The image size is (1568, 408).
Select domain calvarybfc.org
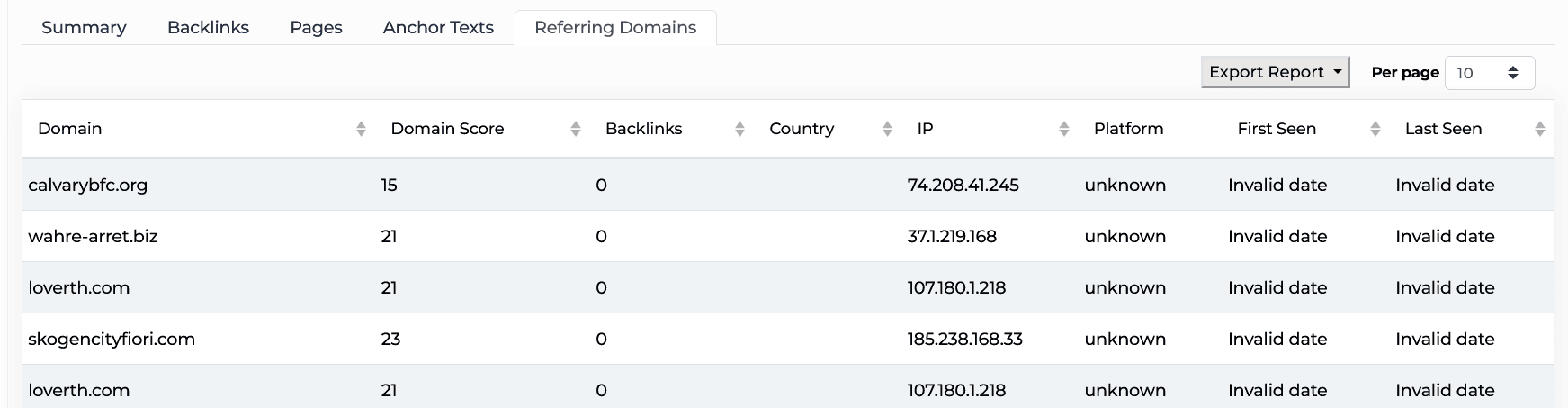pos(88,185)
